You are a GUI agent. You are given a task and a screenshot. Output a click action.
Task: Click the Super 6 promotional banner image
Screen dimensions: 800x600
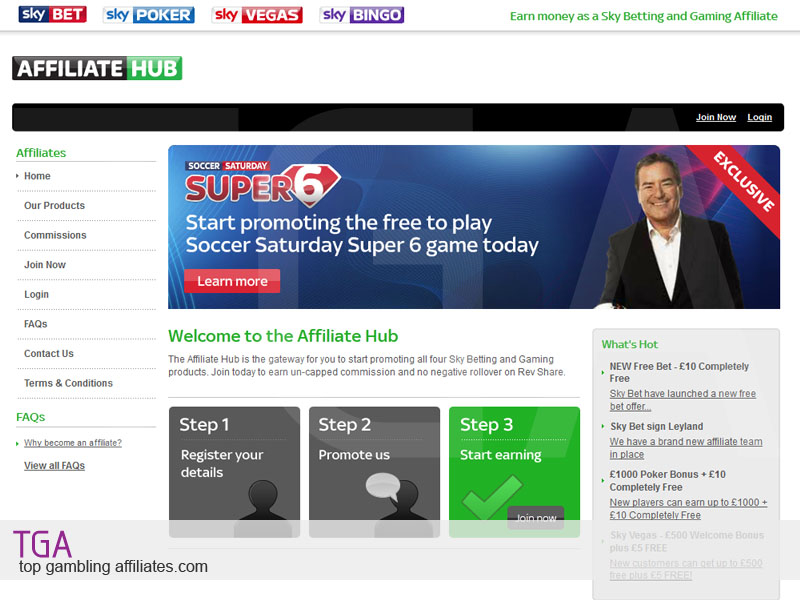474,227
